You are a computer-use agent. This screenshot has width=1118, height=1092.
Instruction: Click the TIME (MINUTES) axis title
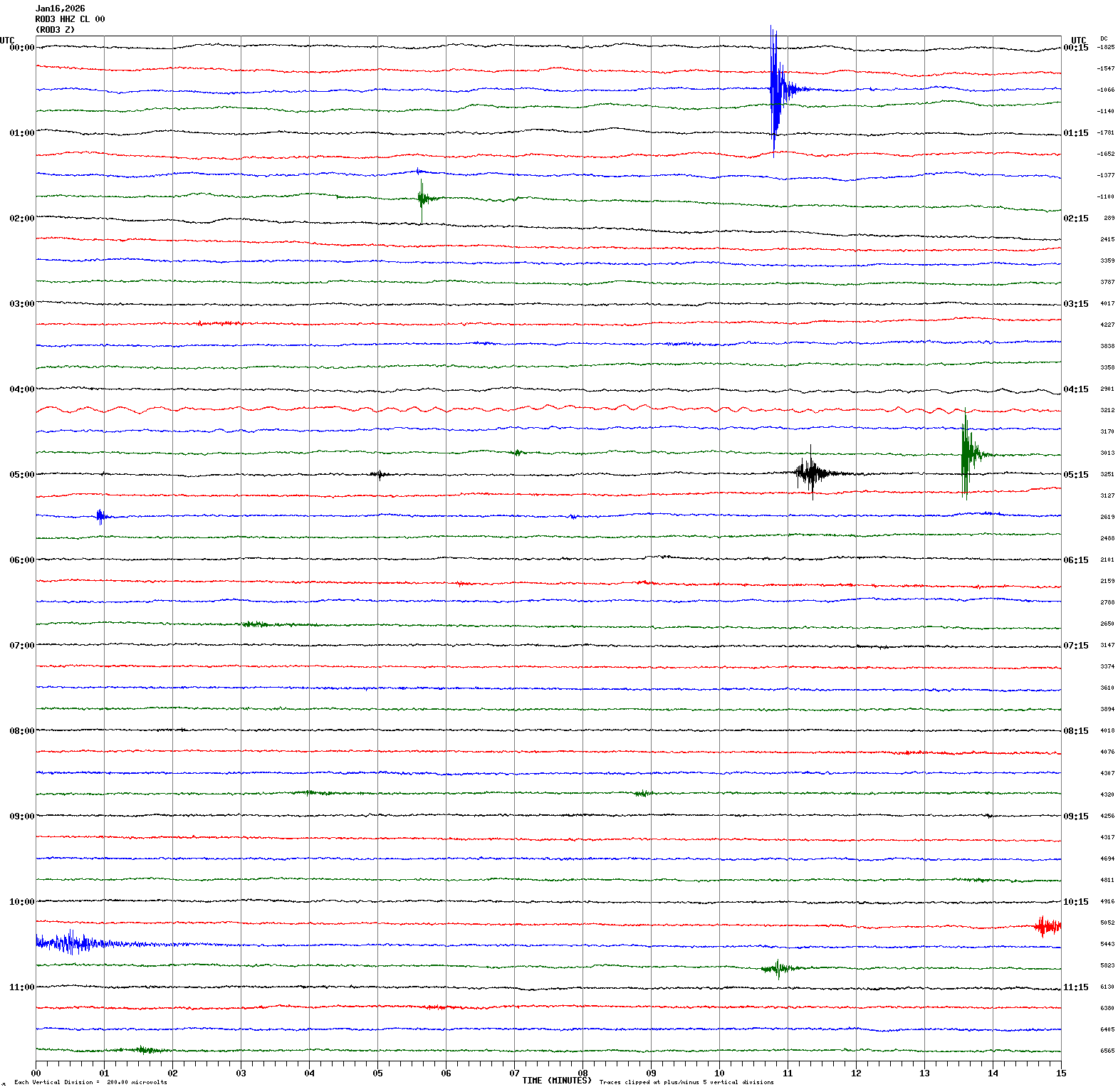[556, 1081]
